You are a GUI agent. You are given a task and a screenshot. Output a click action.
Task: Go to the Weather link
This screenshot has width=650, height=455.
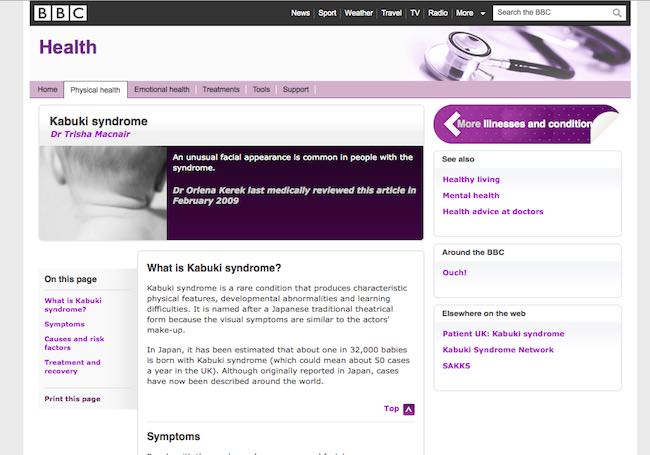click(357, 13)
